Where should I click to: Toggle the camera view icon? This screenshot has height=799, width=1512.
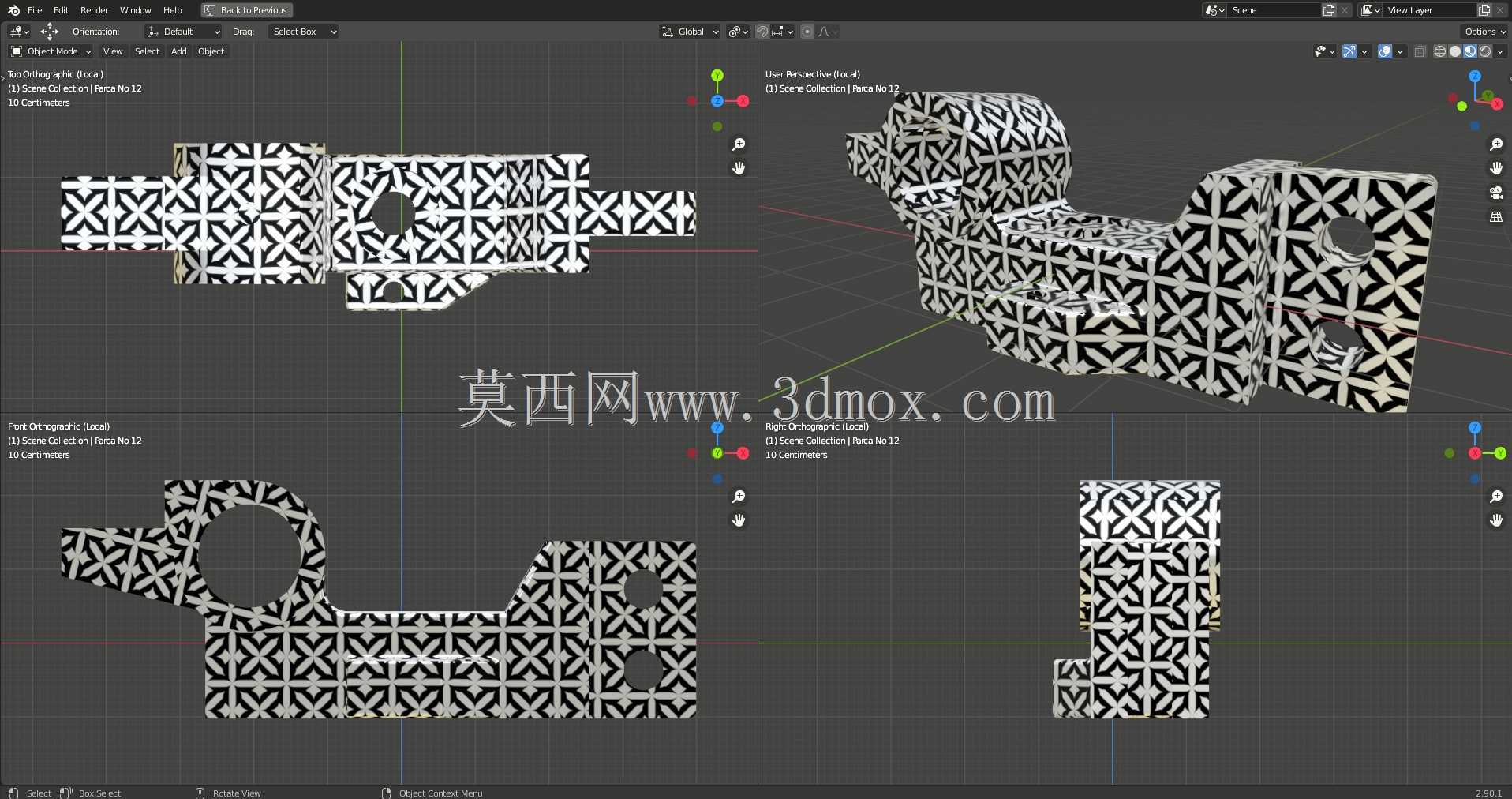point(1496,193)
